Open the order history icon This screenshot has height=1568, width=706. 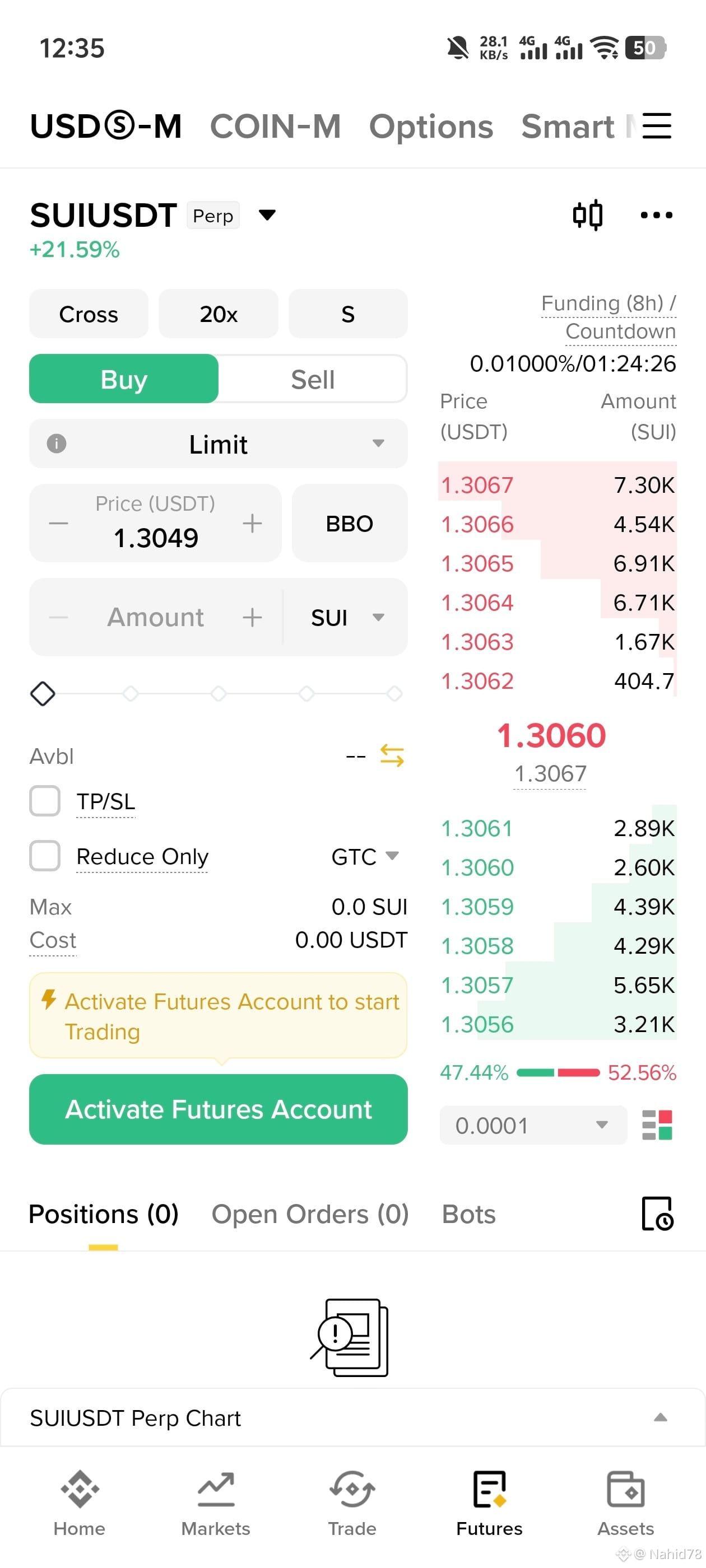click(657, 1213)
